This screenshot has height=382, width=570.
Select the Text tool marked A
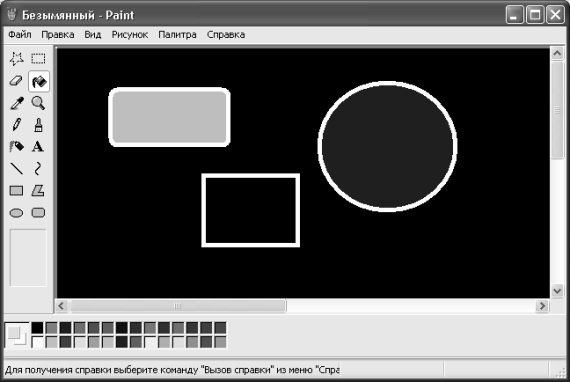coord(38,147)
